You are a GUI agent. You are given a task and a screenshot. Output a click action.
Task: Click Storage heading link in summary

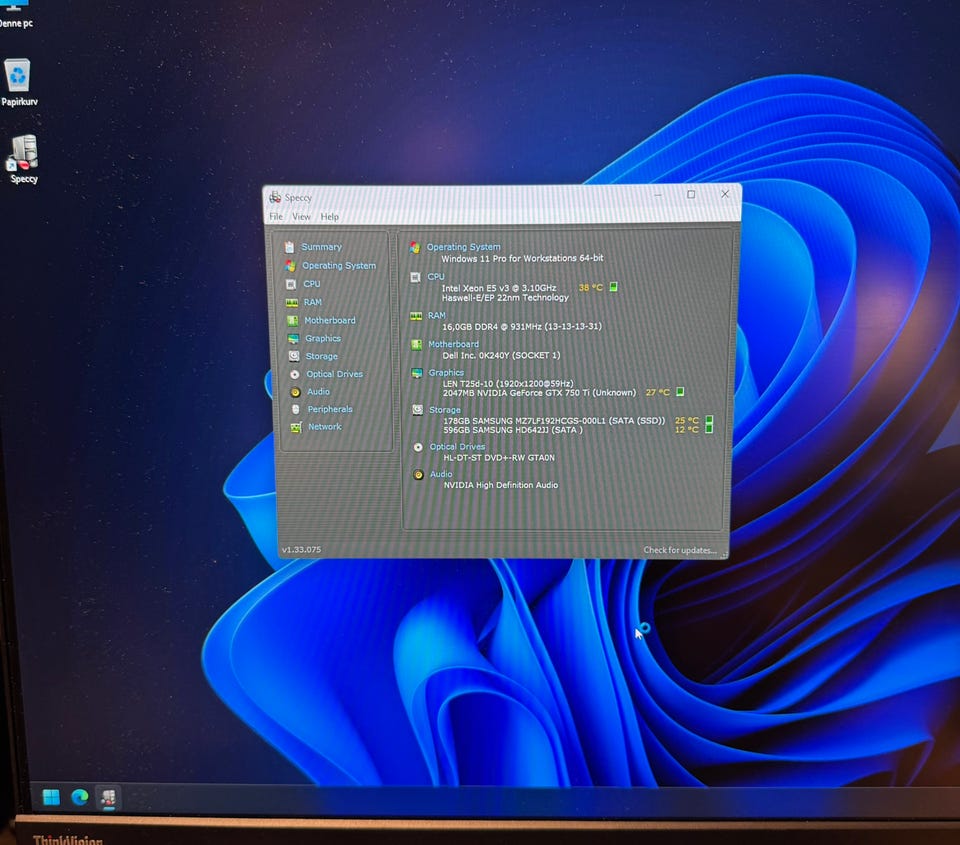coord(445,410)
